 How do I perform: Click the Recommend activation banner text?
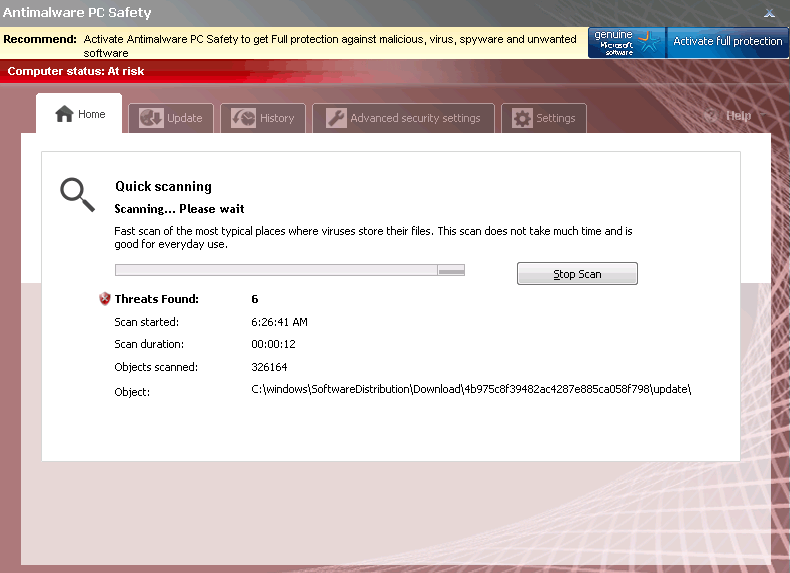coord(330,45)
